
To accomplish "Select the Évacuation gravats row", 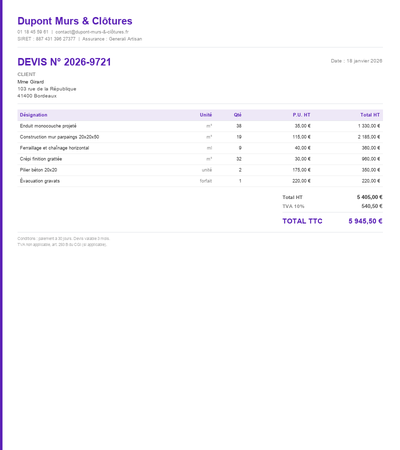I will [x=200, y=181].
